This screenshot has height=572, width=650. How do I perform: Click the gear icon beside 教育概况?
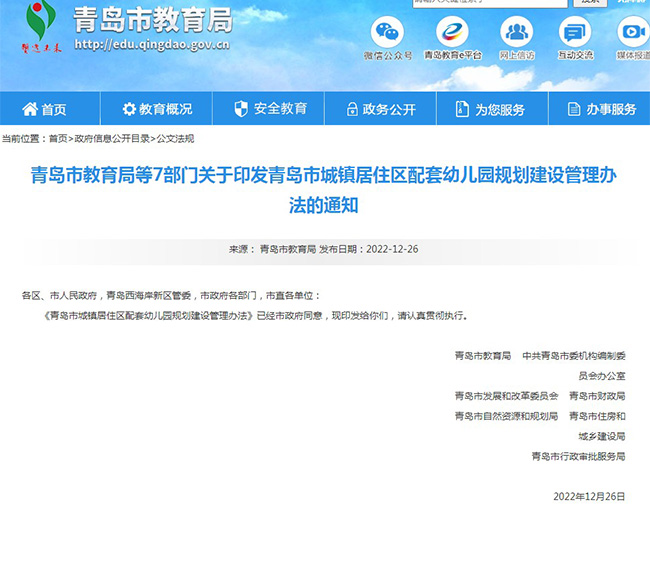click(129, 109)
